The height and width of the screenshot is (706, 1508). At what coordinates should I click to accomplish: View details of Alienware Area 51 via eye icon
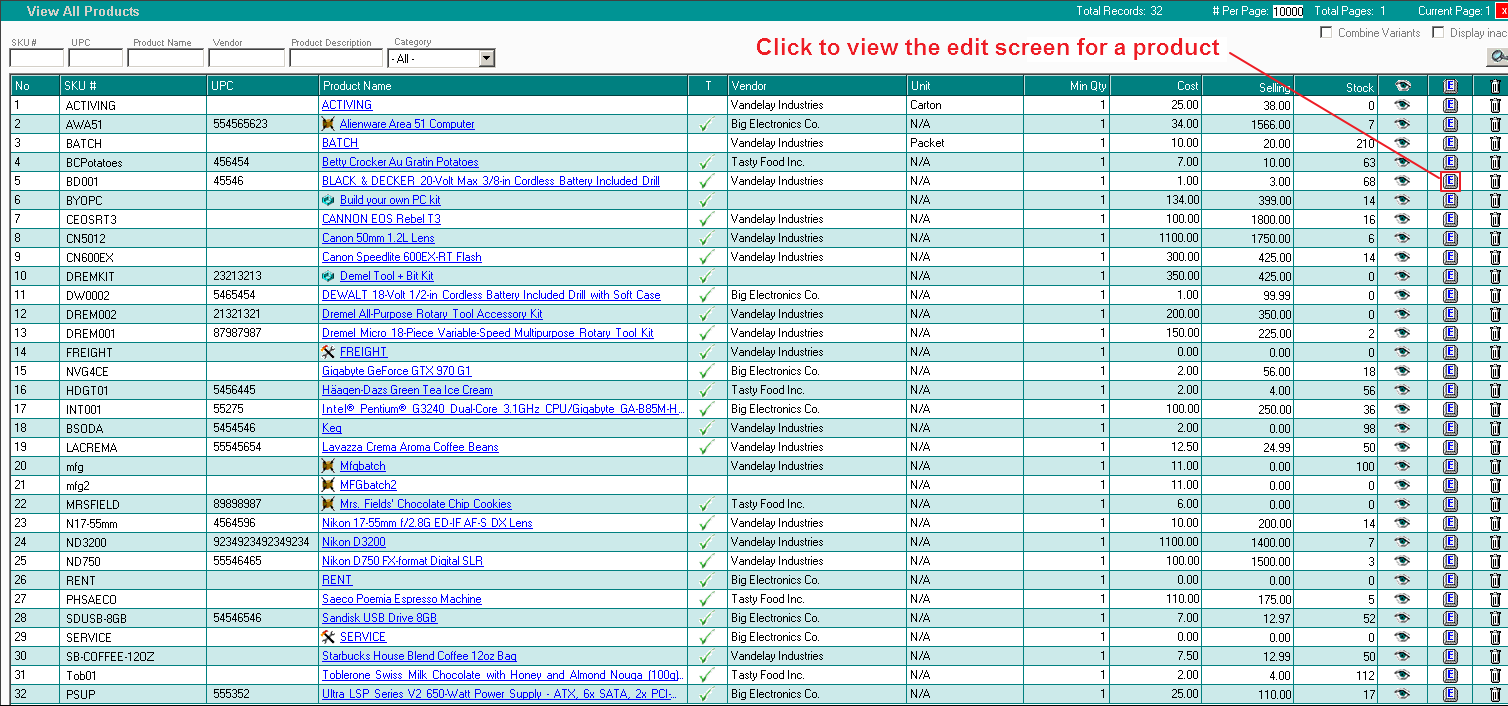(x=1402, y=124)
